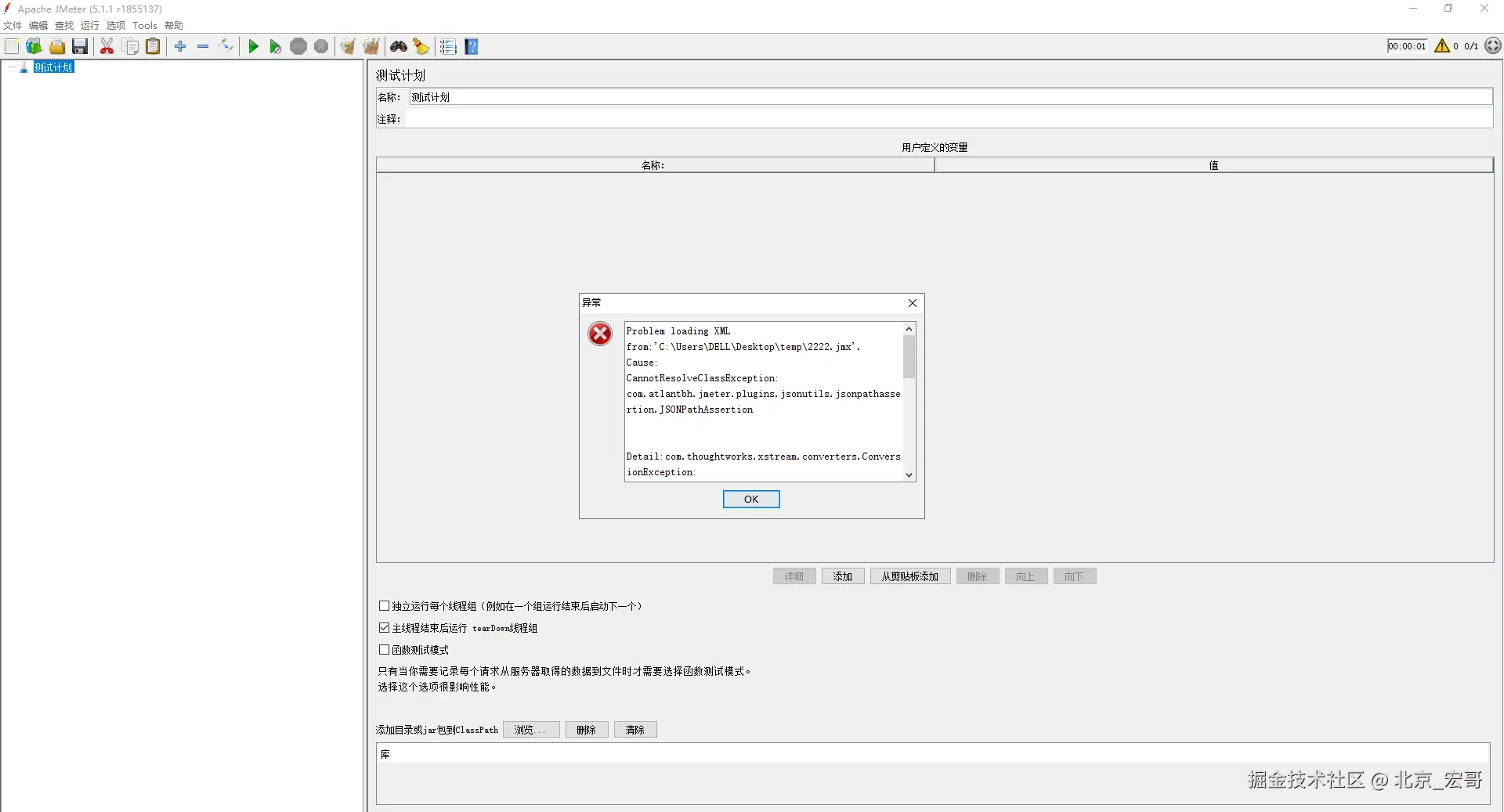This screenshot has width=1504, height=812.
Task: Click the round thread status indicator icon
Action: coord(1493,46)
